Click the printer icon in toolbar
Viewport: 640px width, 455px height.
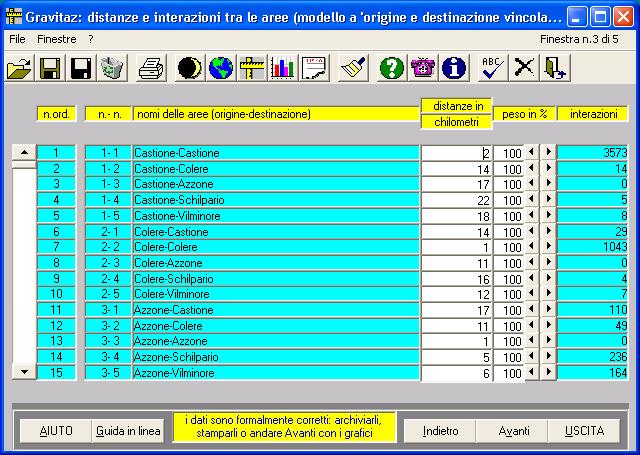151,68
